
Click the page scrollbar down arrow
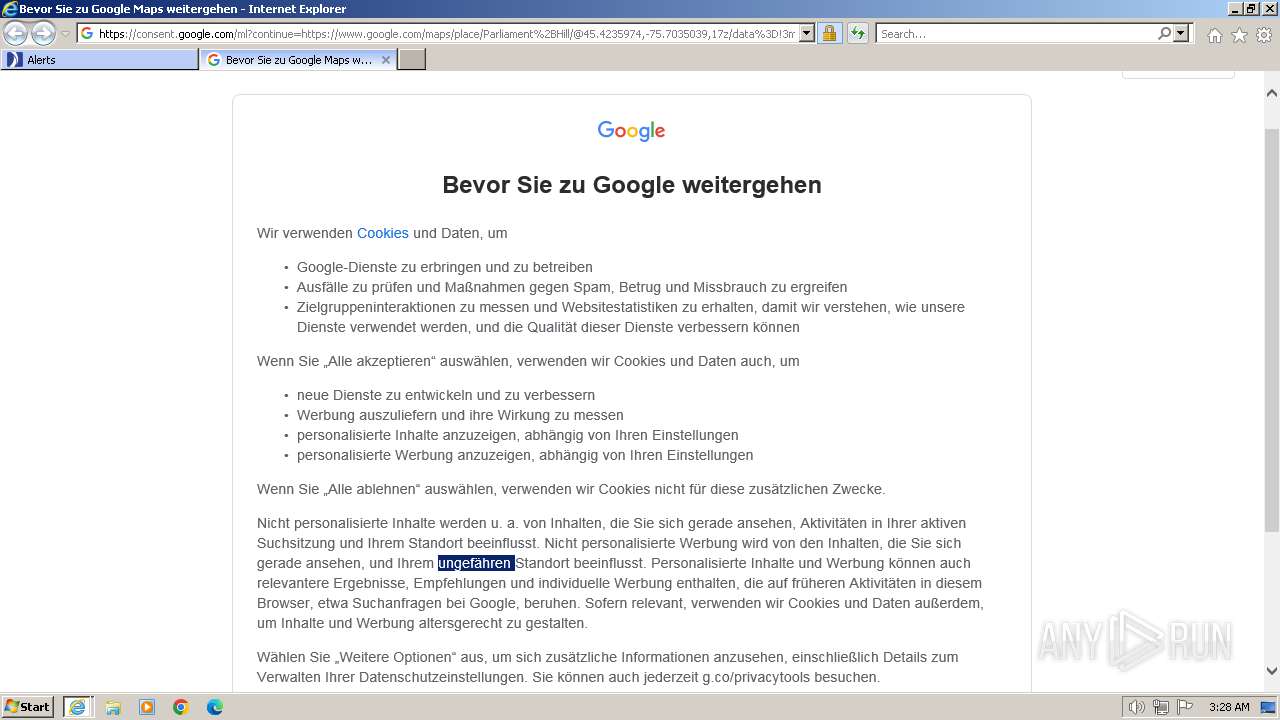coord(1272,671)
